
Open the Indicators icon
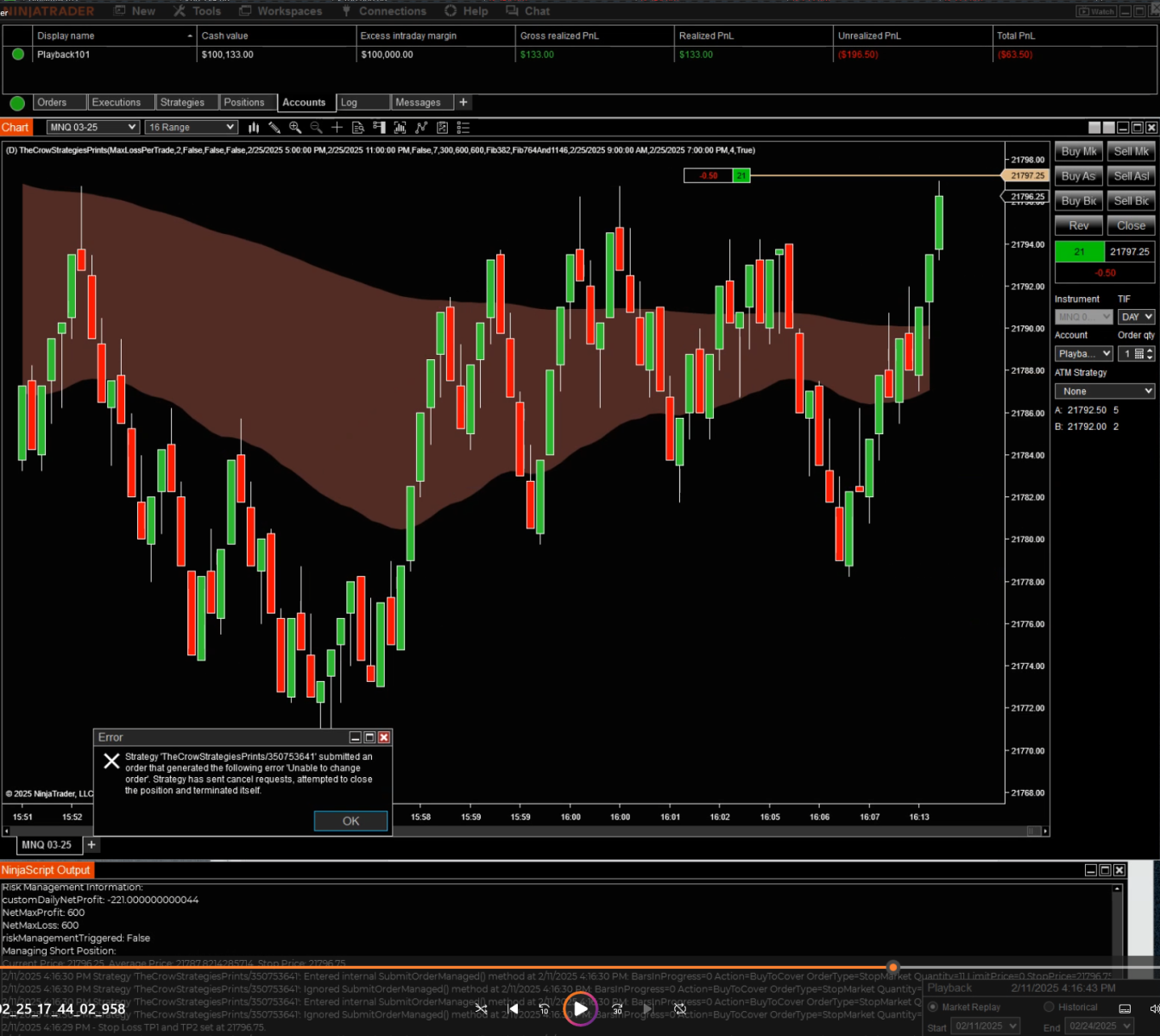(421, 127)
